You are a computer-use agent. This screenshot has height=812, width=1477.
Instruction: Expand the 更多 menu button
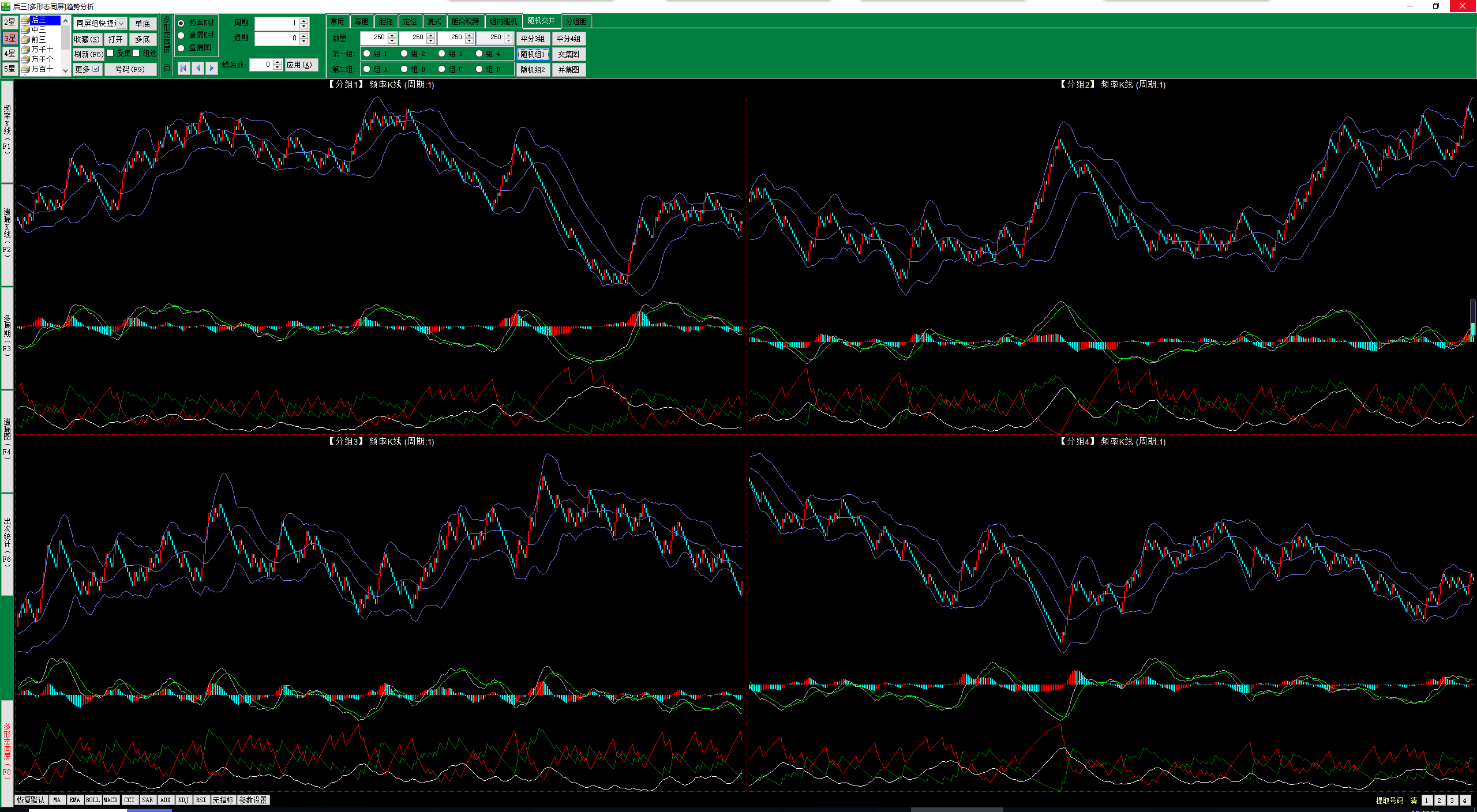coord(88,69)
